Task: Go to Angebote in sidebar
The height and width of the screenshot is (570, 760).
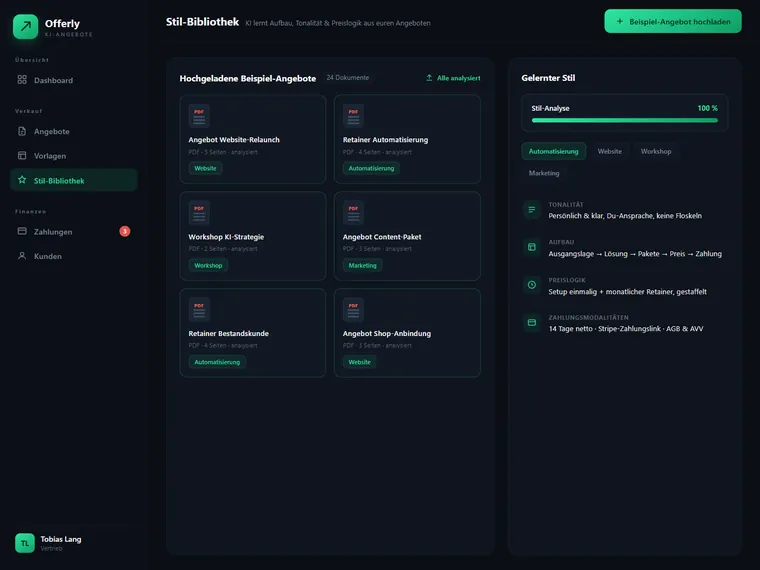Action: (74, 131)
